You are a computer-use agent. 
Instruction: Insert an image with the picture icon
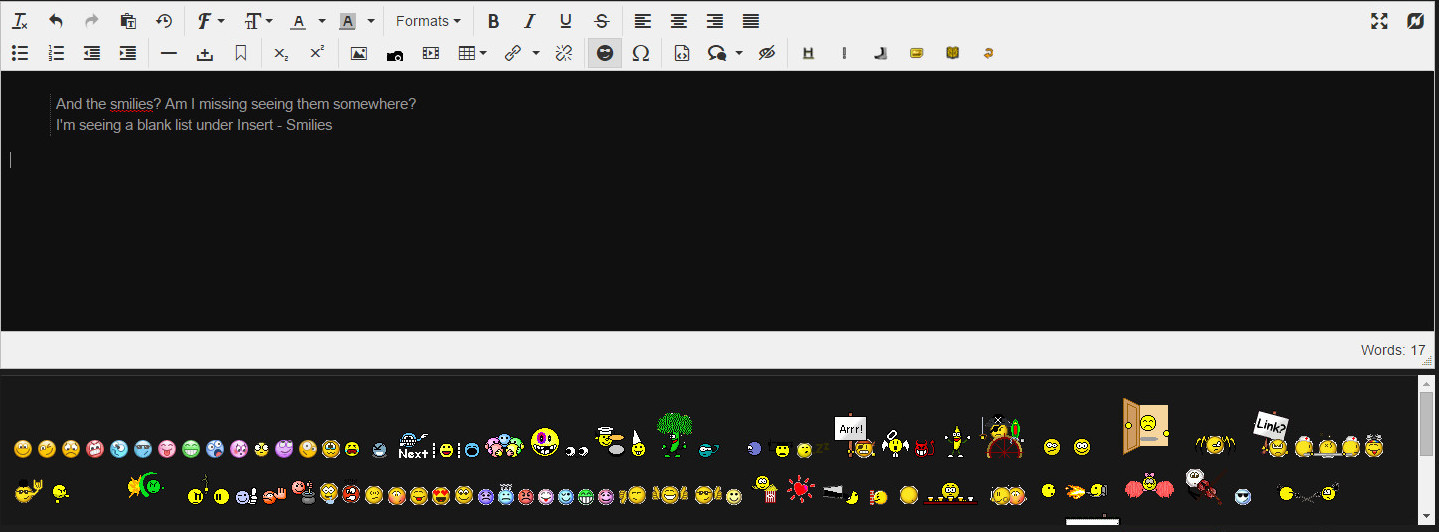tap(359, 54)
